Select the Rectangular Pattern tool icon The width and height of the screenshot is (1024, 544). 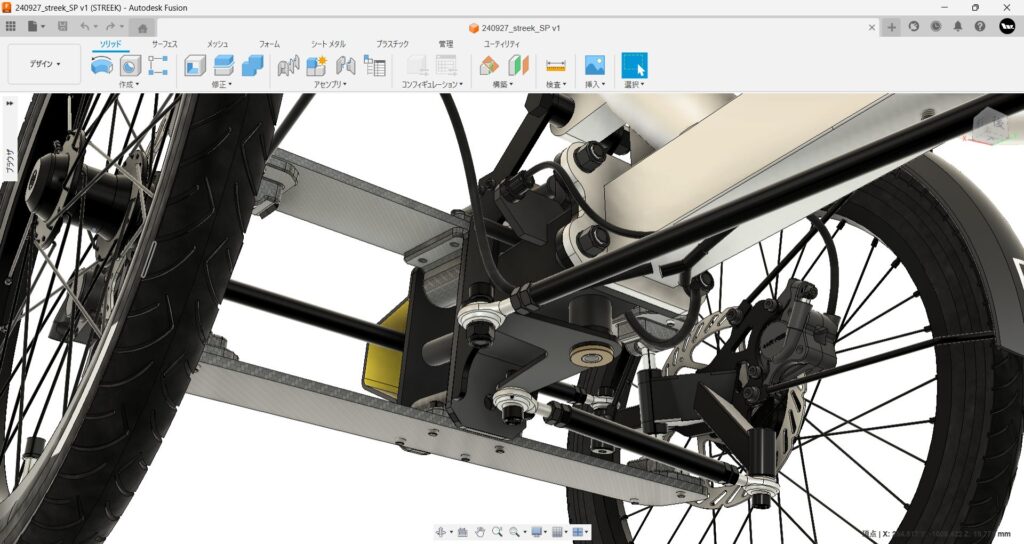point(158,65)
